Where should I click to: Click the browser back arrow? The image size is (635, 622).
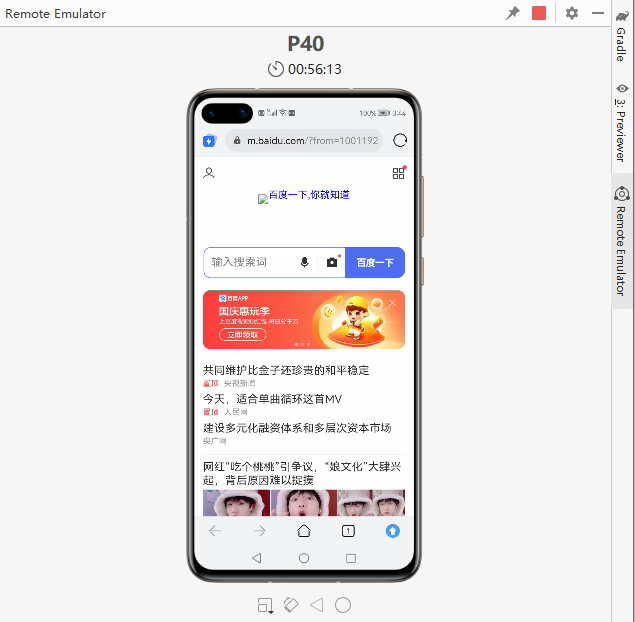(x=215, y=530)
